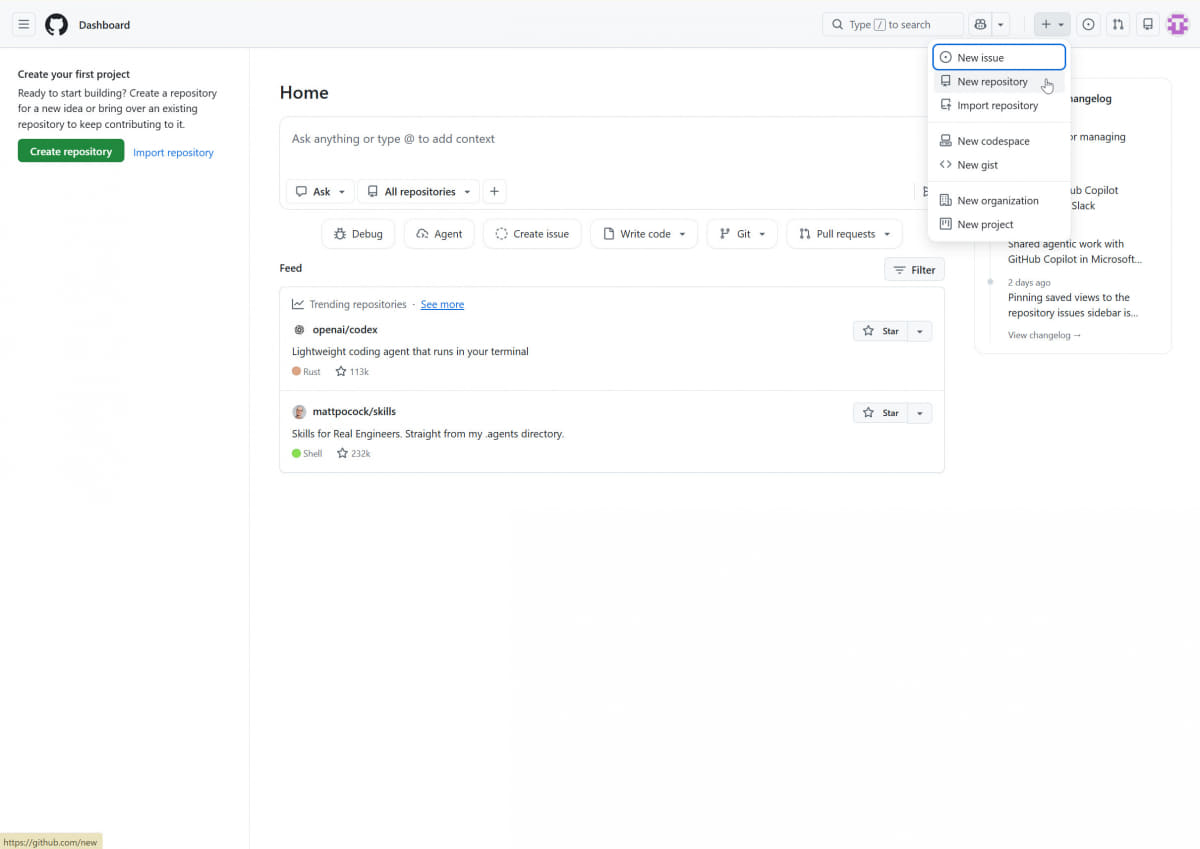This screenshot has height=849, width=1200.
Task: Open the All repositories dropdown
Action: (x=418, y=192)
